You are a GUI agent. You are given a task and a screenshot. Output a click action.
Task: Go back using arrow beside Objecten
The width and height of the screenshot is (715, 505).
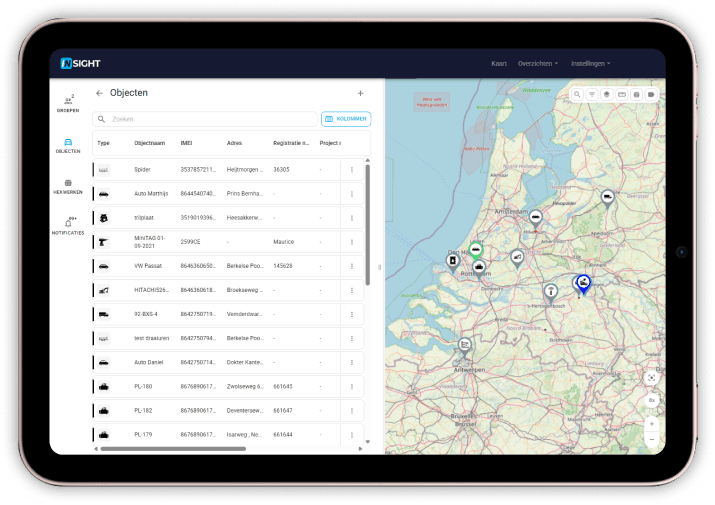(x=99, y=93)
